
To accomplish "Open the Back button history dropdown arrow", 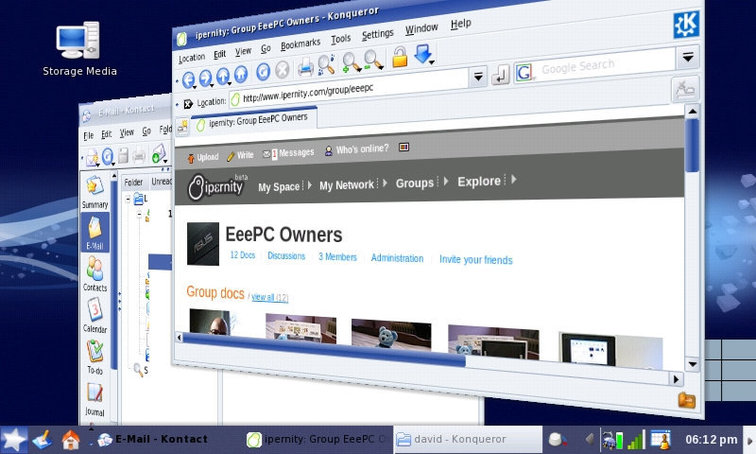I will coord(198,84).
